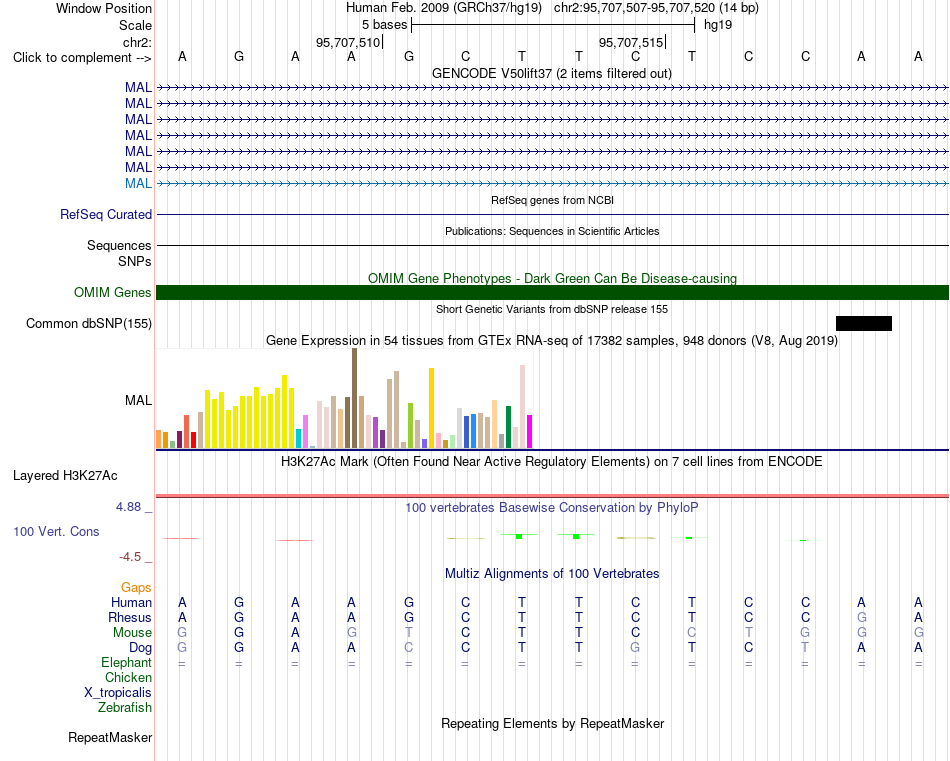Screen dimensions: 950x761
Task: Click the RepeatMasker track label
Action: coord(110,737)
